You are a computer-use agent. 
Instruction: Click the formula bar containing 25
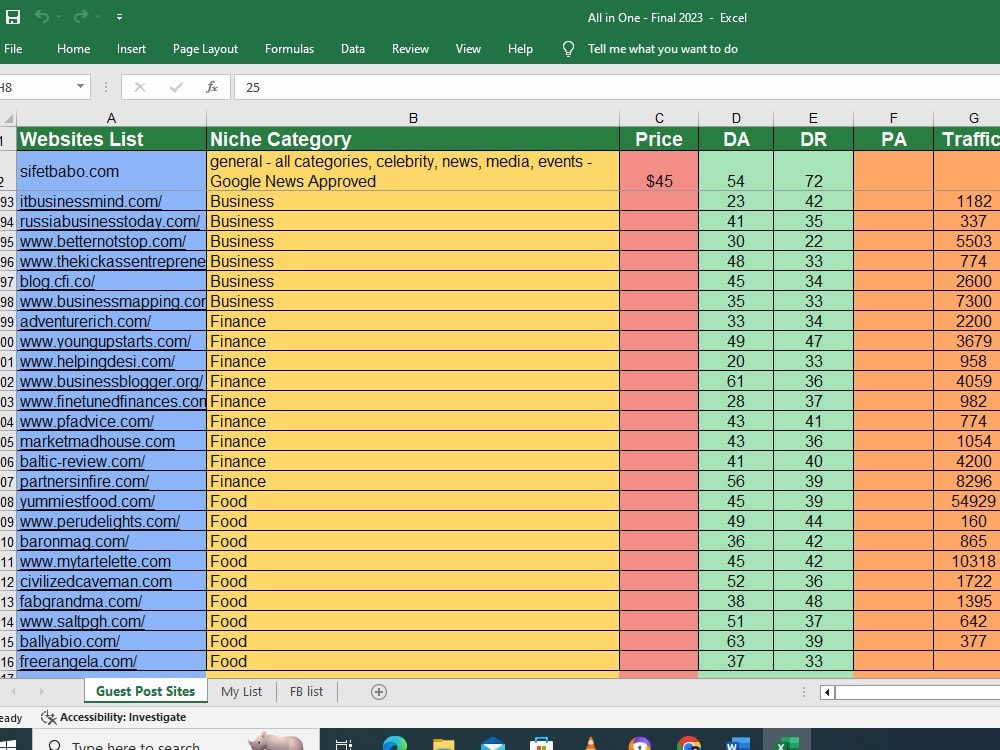tap(617, 87)
